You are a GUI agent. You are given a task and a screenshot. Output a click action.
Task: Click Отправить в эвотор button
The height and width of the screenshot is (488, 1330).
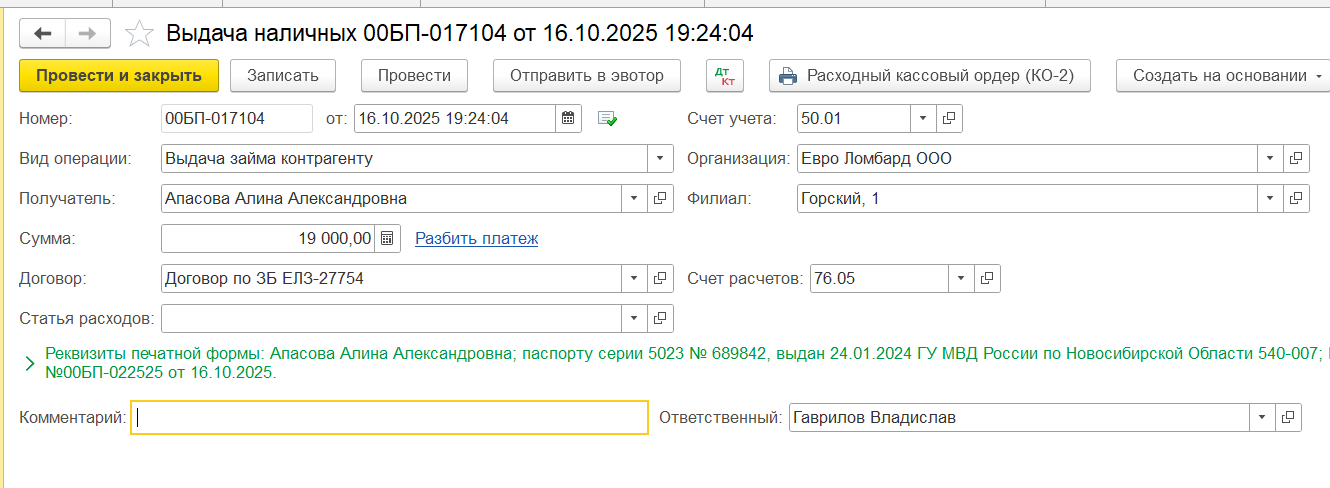(x=586, y=75)
